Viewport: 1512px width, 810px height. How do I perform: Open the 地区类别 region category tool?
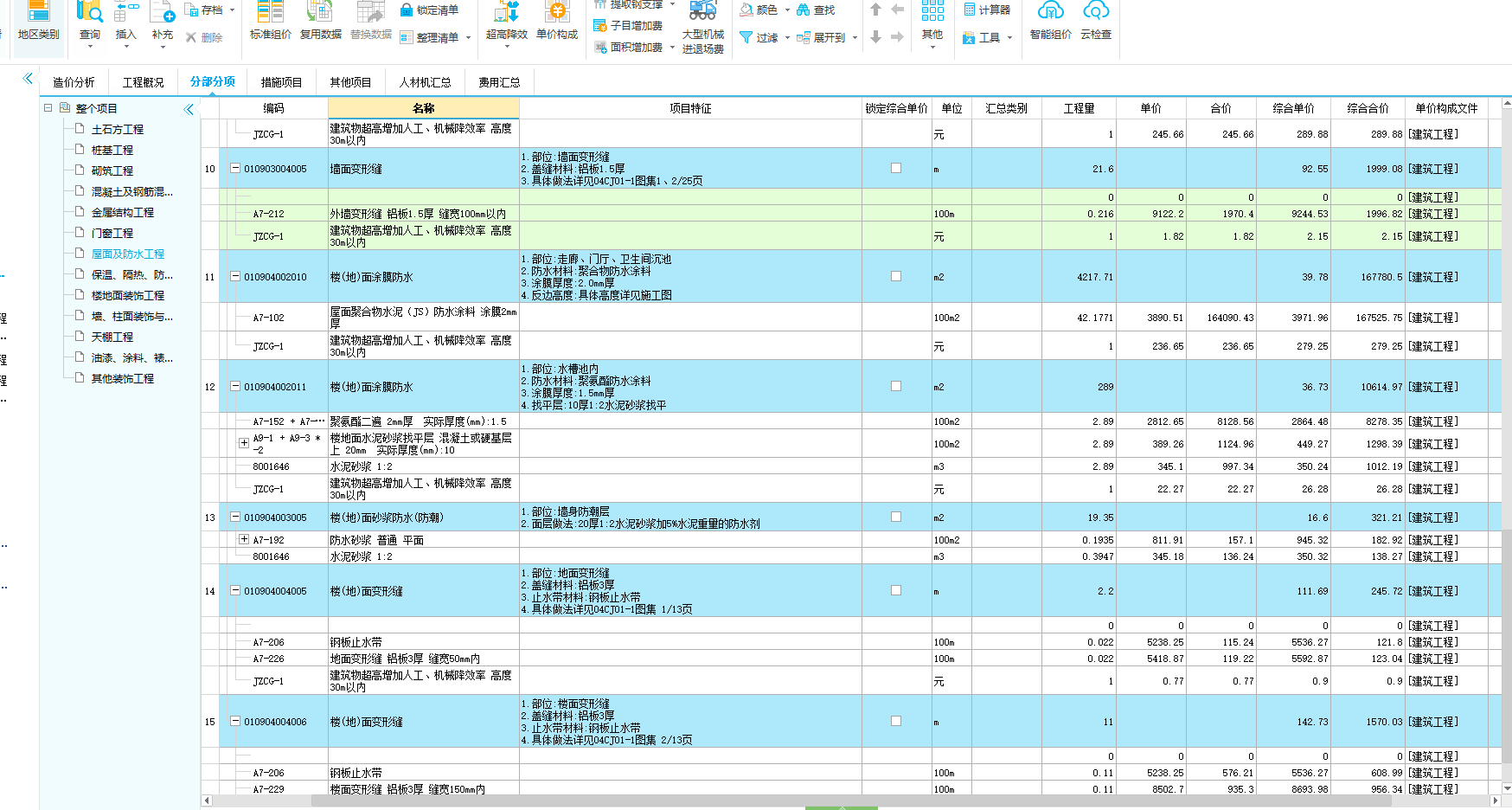[x=38, y=22]
